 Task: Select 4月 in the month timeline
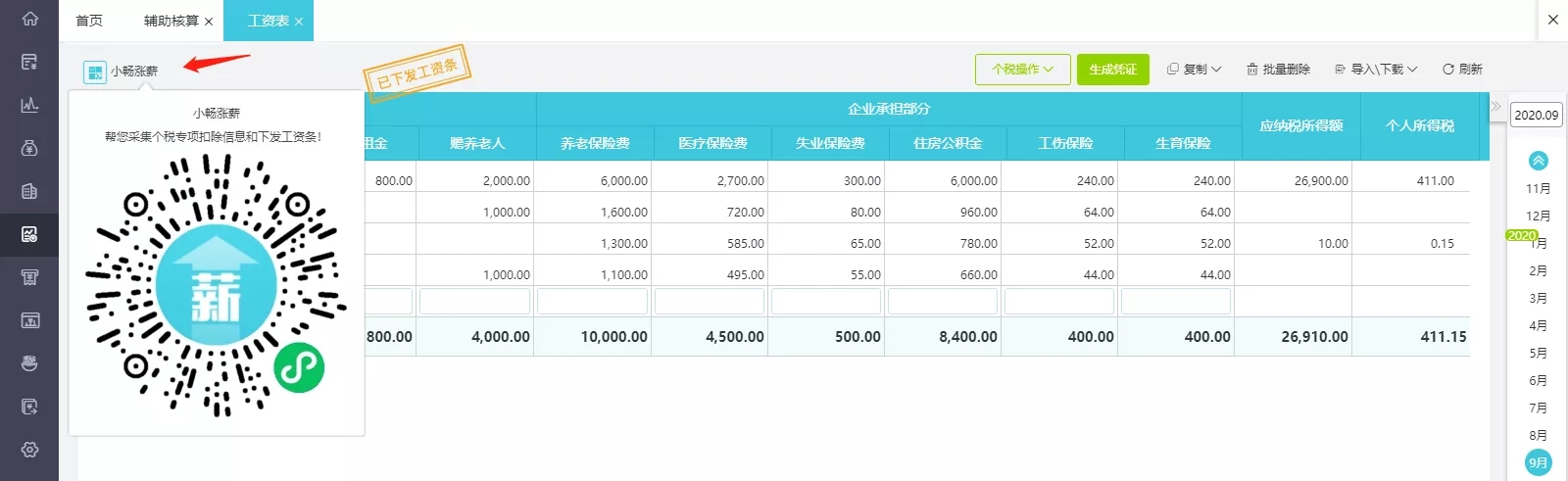tap(1538, 326)
